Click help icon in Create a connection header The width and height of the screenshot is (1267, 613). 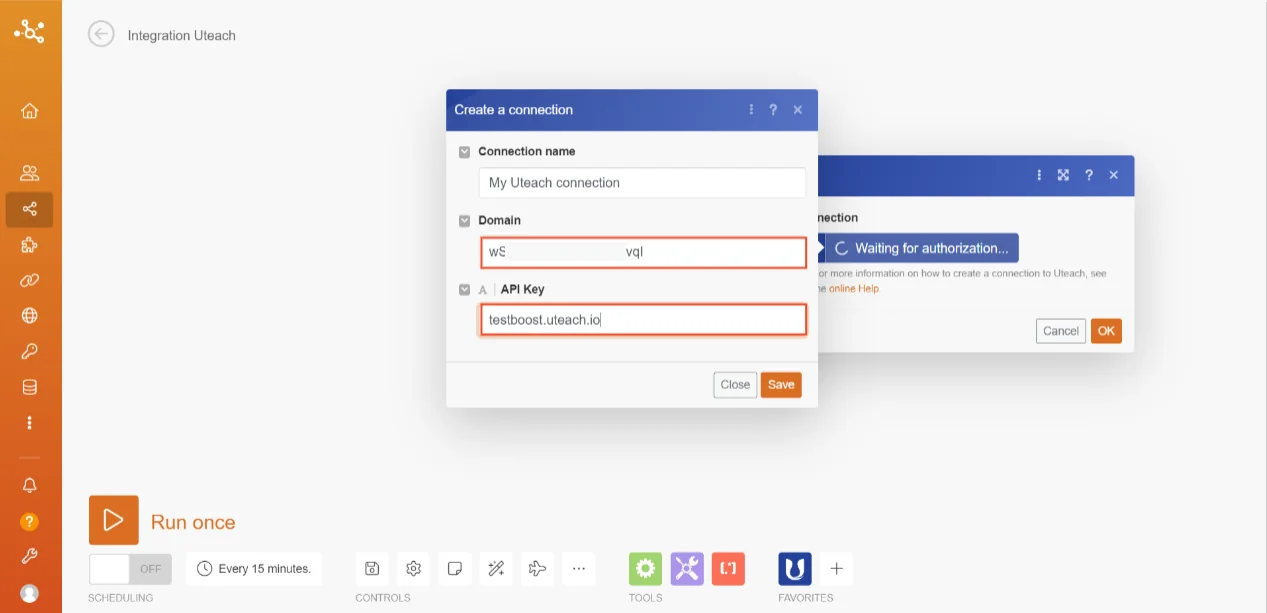pyautogui.click(x=773, y=110)
